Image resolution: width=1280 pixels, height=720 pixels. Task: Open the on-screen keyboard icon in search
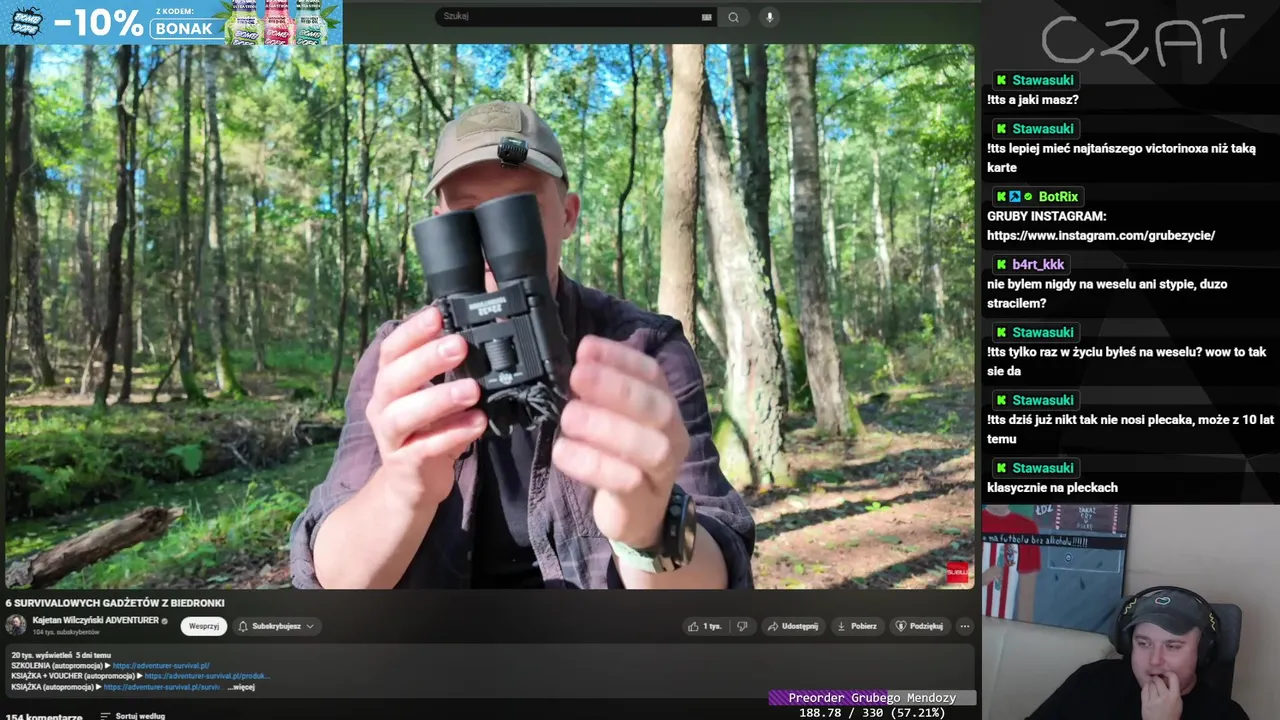(707, 17)
